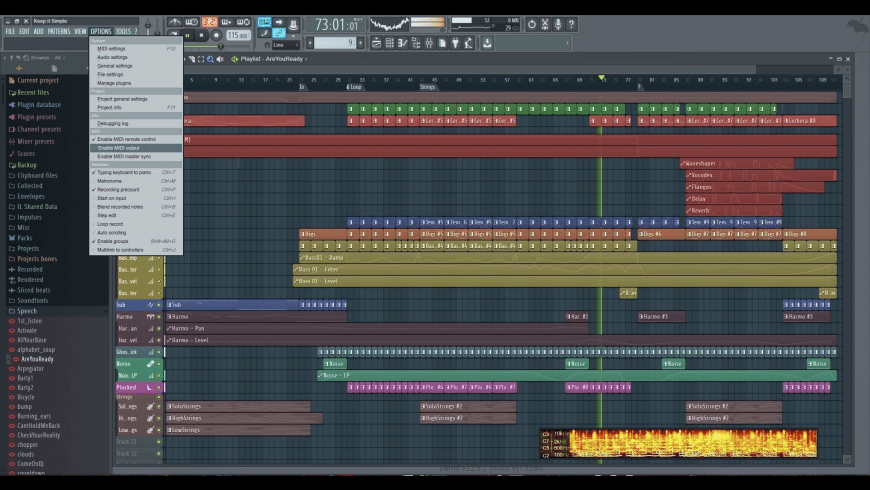
Task: Click the Pause/Play transport button
Action: click(x=187, y=35)
